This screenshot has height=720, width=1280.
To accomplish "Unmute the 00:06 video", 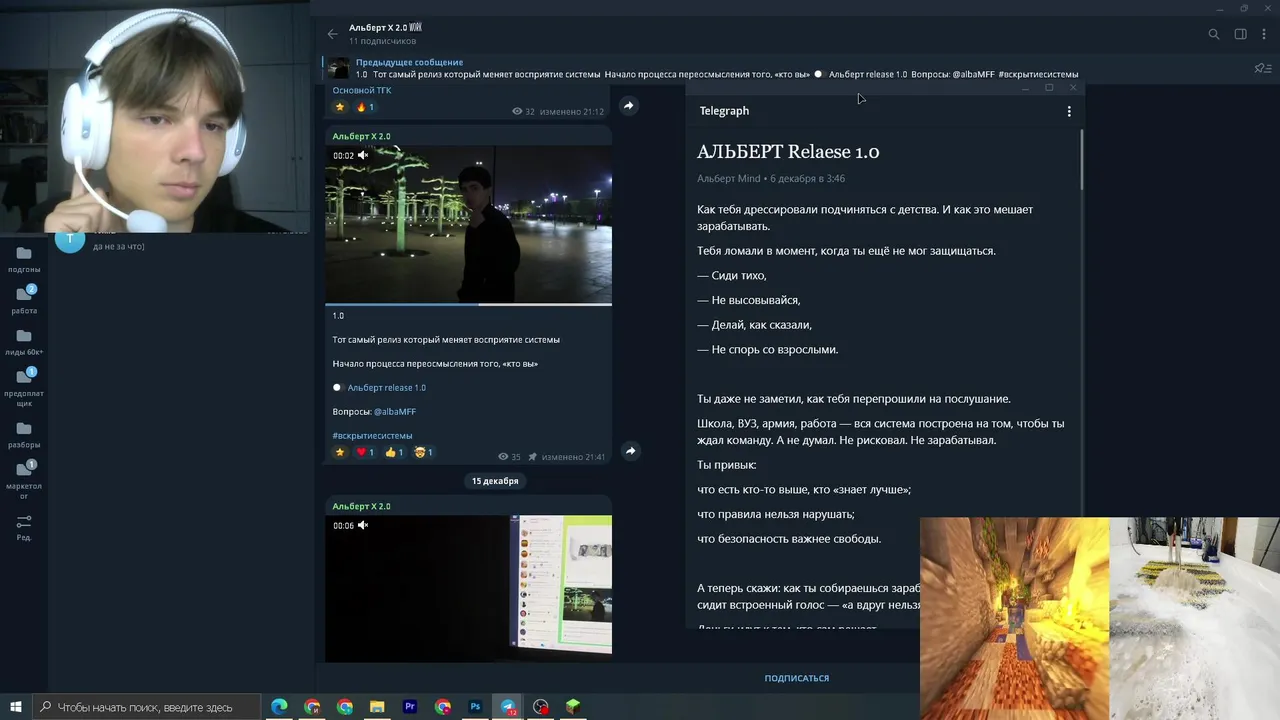I will click(363, 525).
